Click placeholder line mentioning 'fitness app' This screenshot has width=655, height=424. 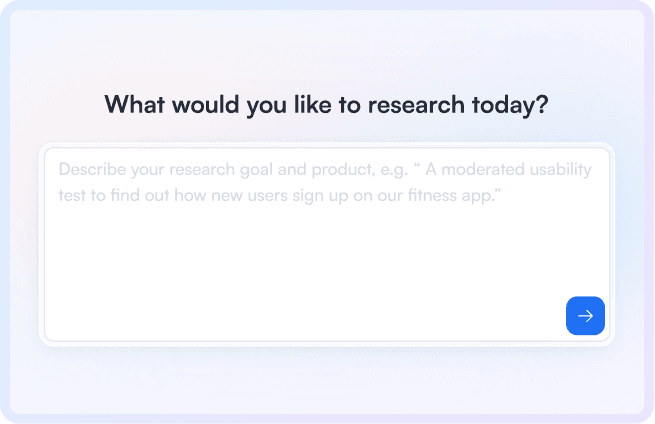click(279, 195)
